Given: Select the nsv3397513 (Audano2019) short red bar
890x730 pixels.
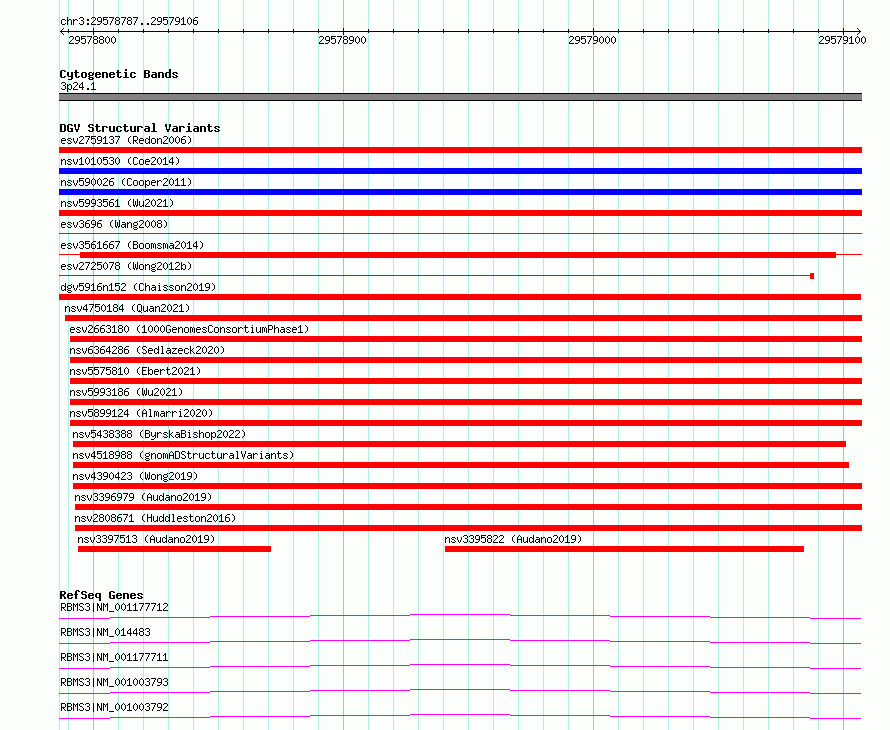Looking at the screenshot, I should pos(174,549).
